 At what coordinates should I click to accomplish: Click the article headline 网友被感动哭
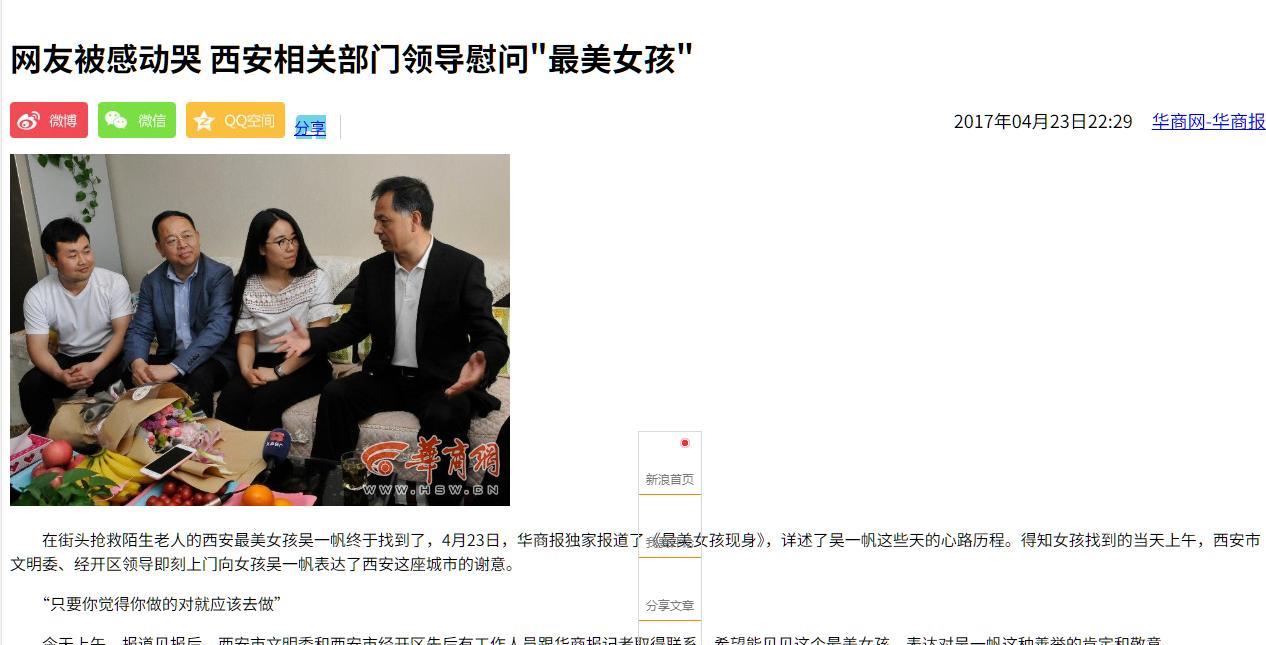(352, 60)
